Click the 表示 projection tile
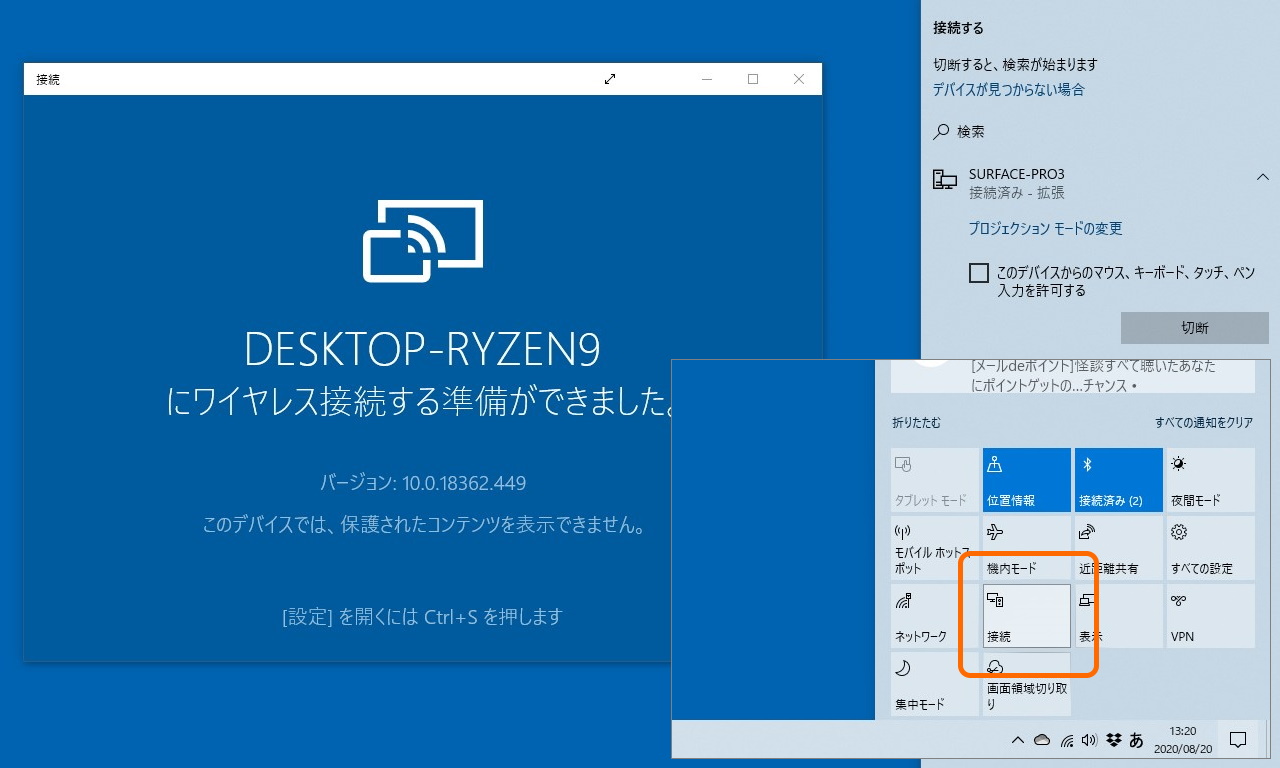 pos(1118,616)
